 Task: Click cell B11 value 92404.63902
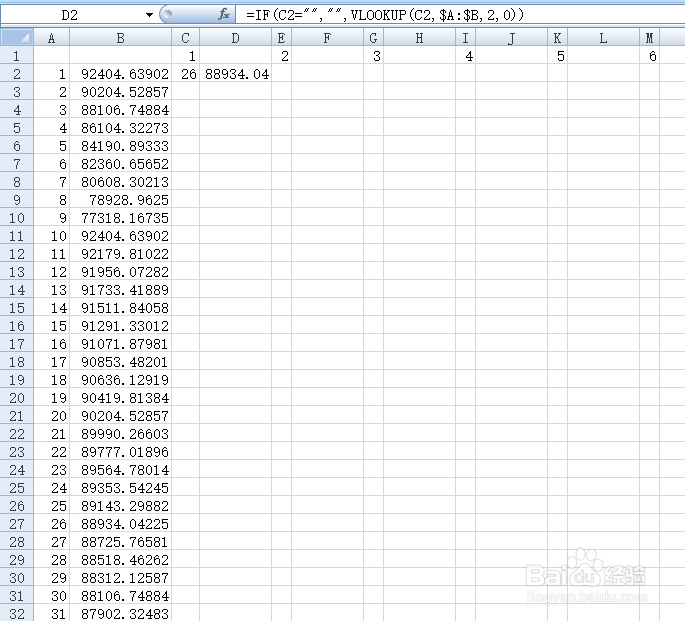[x=121, y=236]
